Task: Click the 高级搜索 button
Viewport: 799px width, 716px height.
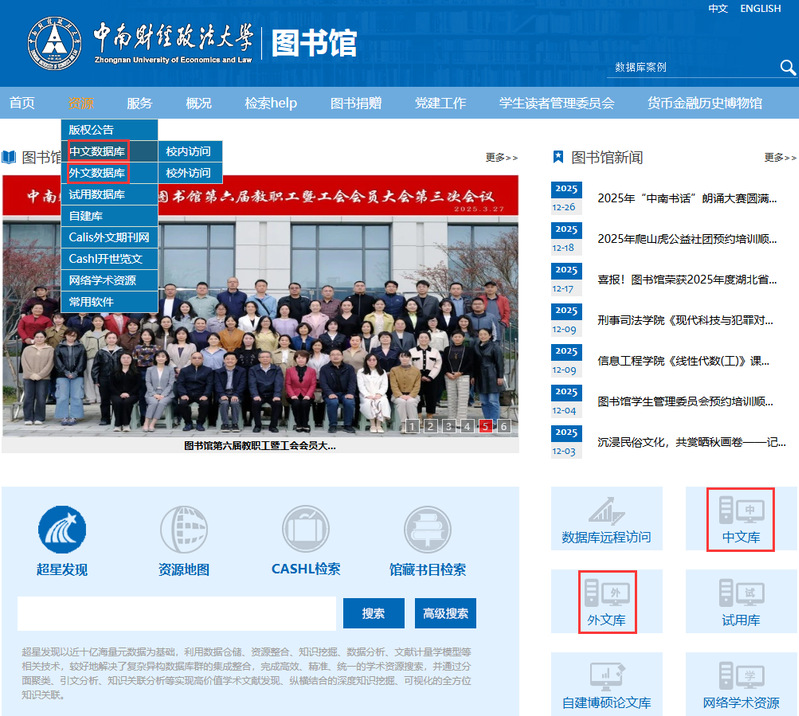Action: pyautogui.click(x=445, y=613)
